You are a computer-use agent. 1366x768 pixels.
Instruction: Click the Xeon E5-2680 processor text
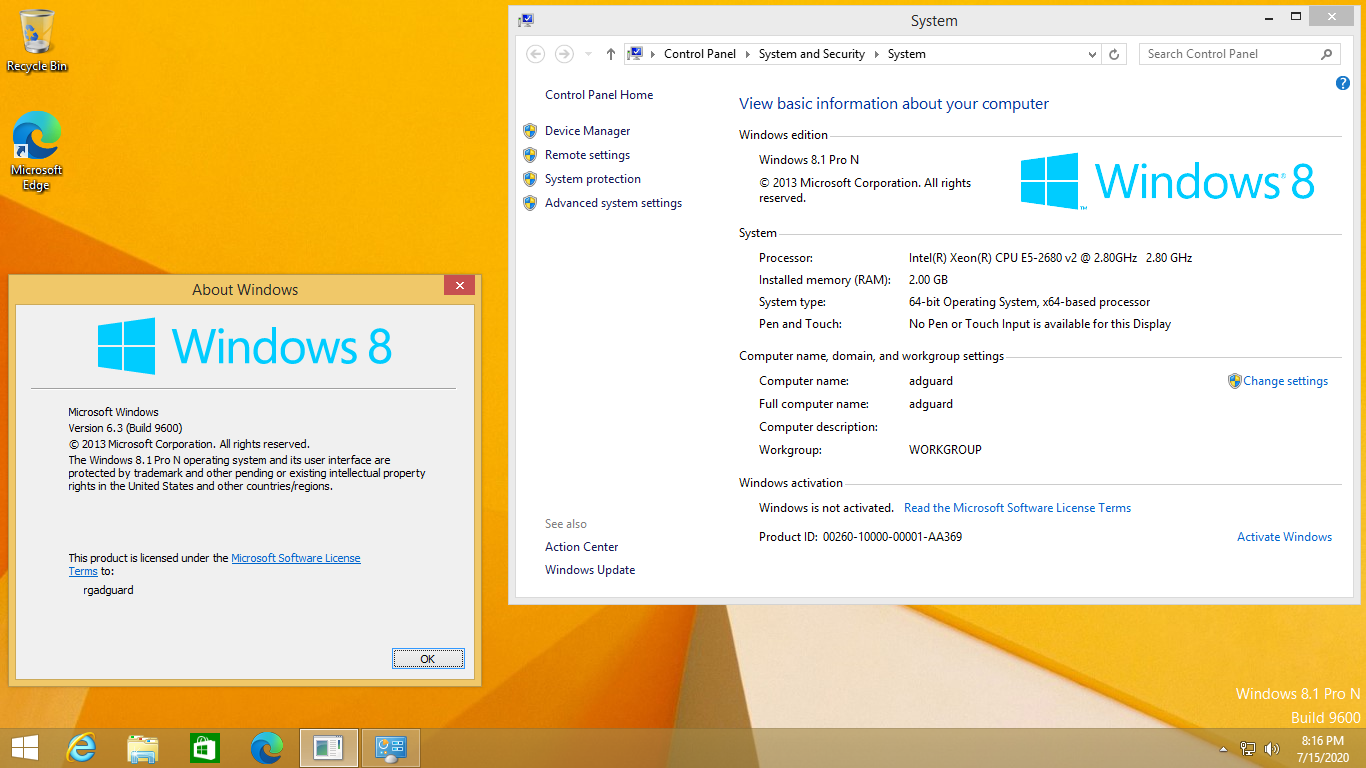[1050, 258]
